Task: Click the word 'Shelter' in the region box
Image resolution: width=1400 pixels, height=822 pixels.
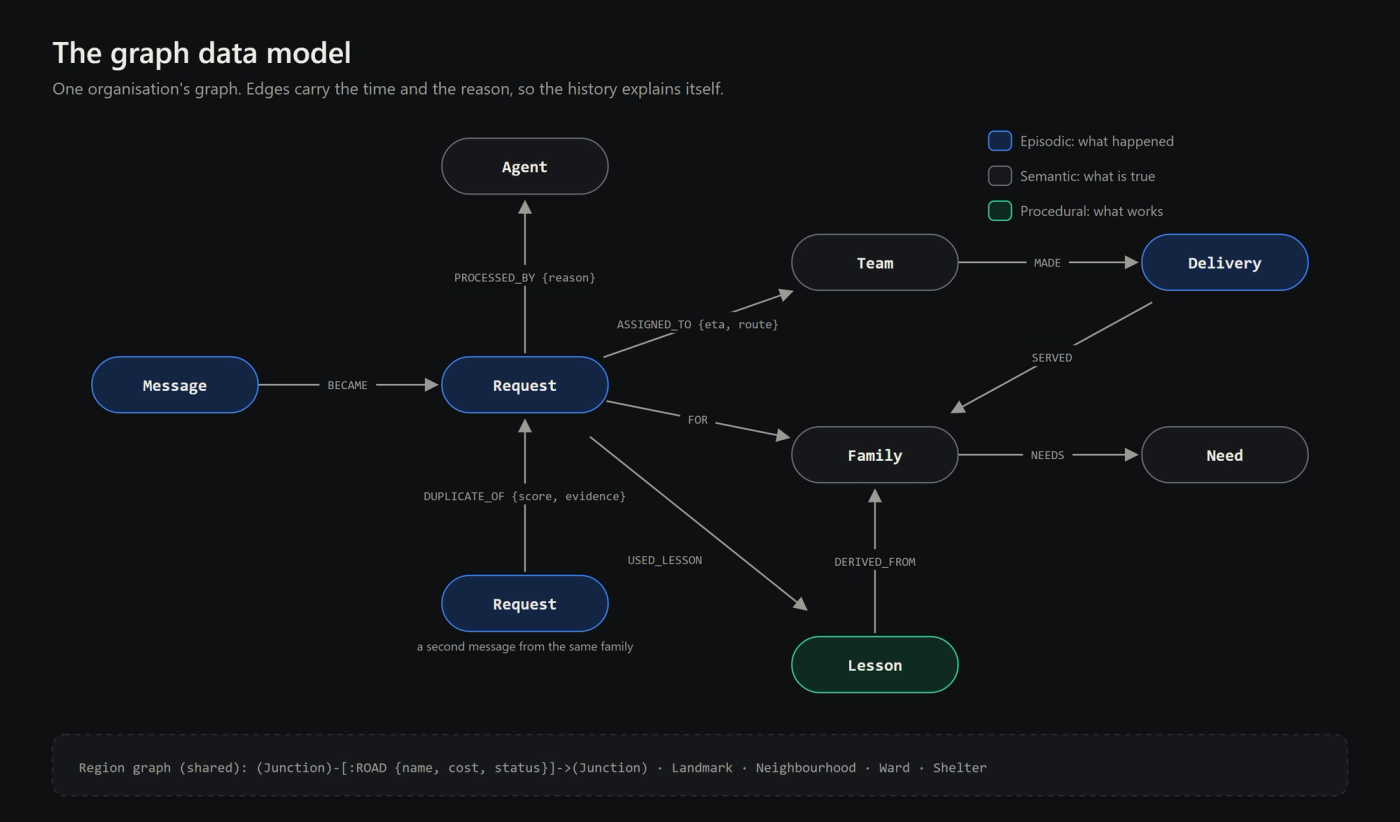Action: [x=960, y=768]
